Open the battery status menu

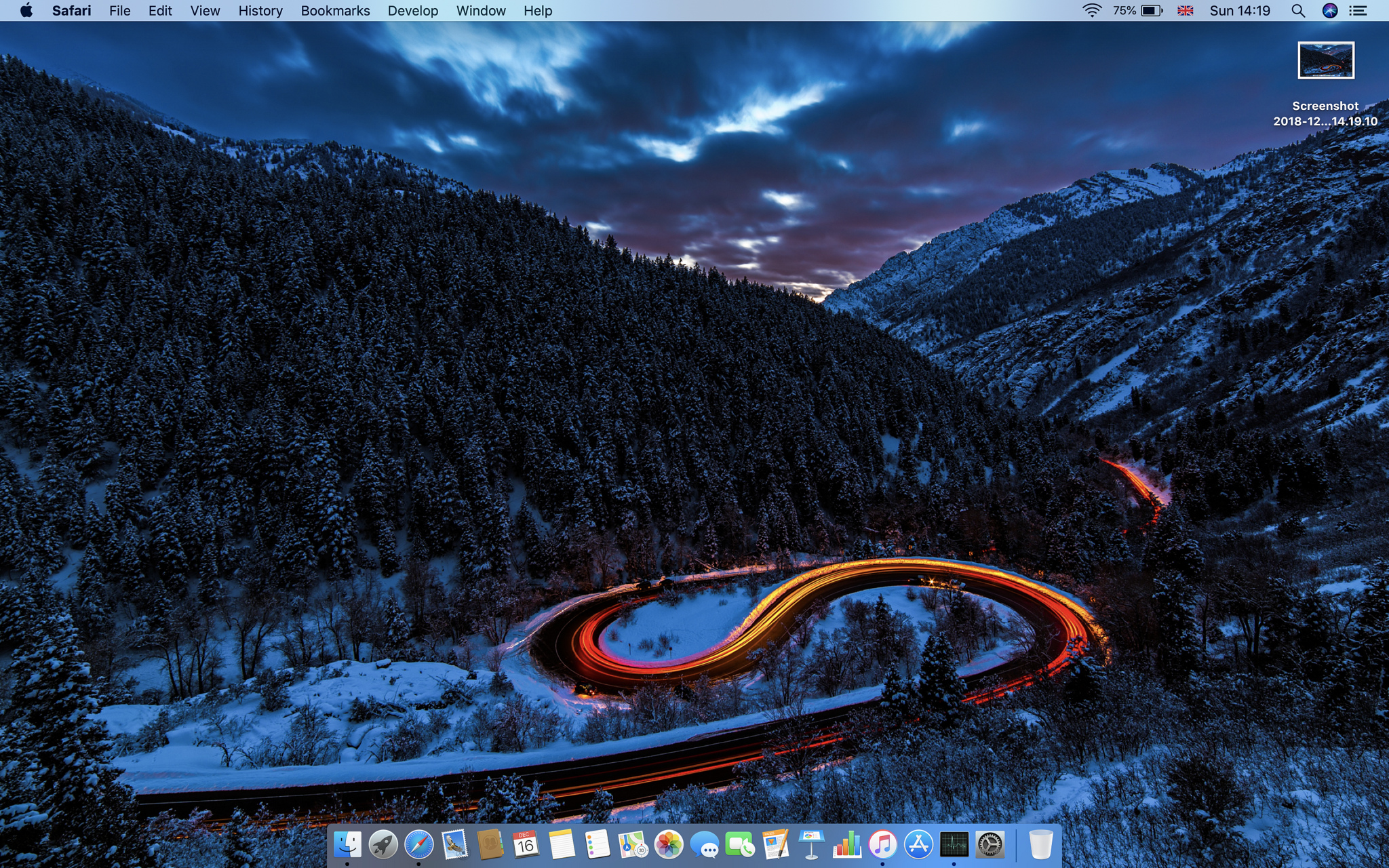click(x=1151, y=11)
